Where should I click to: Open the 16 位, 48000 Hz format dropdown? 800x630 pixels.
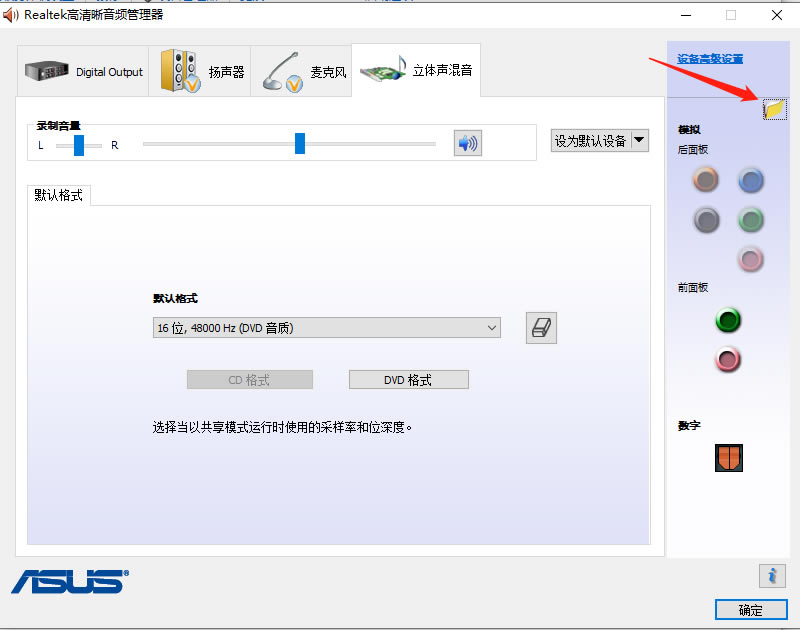(x=326, y=328)
